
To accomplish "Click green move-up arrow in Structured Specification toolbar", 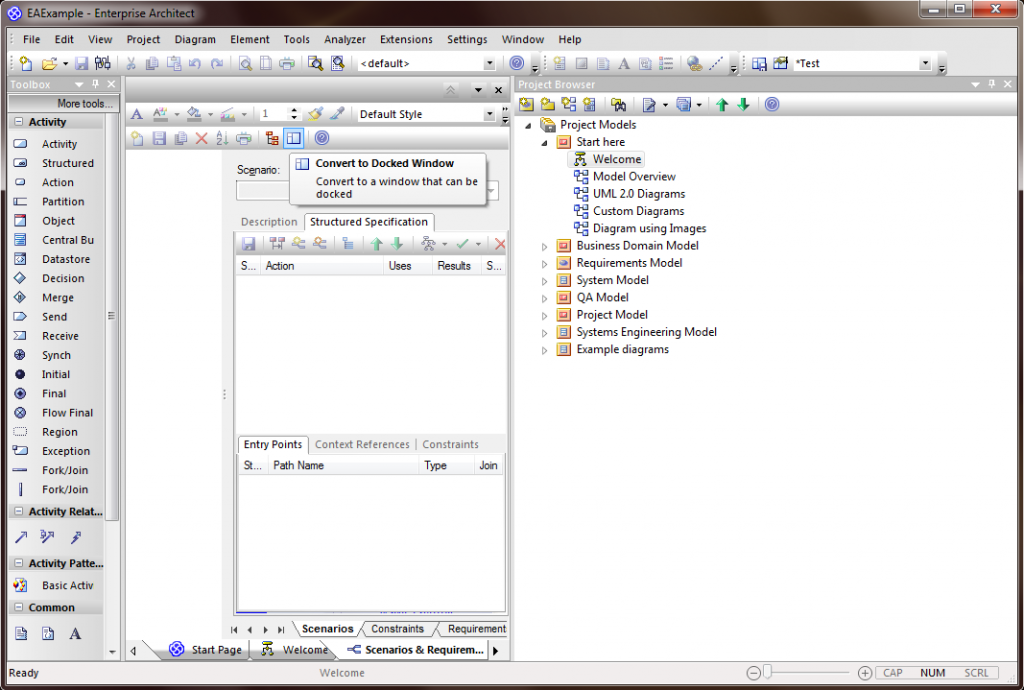I will tap(376, 244).
